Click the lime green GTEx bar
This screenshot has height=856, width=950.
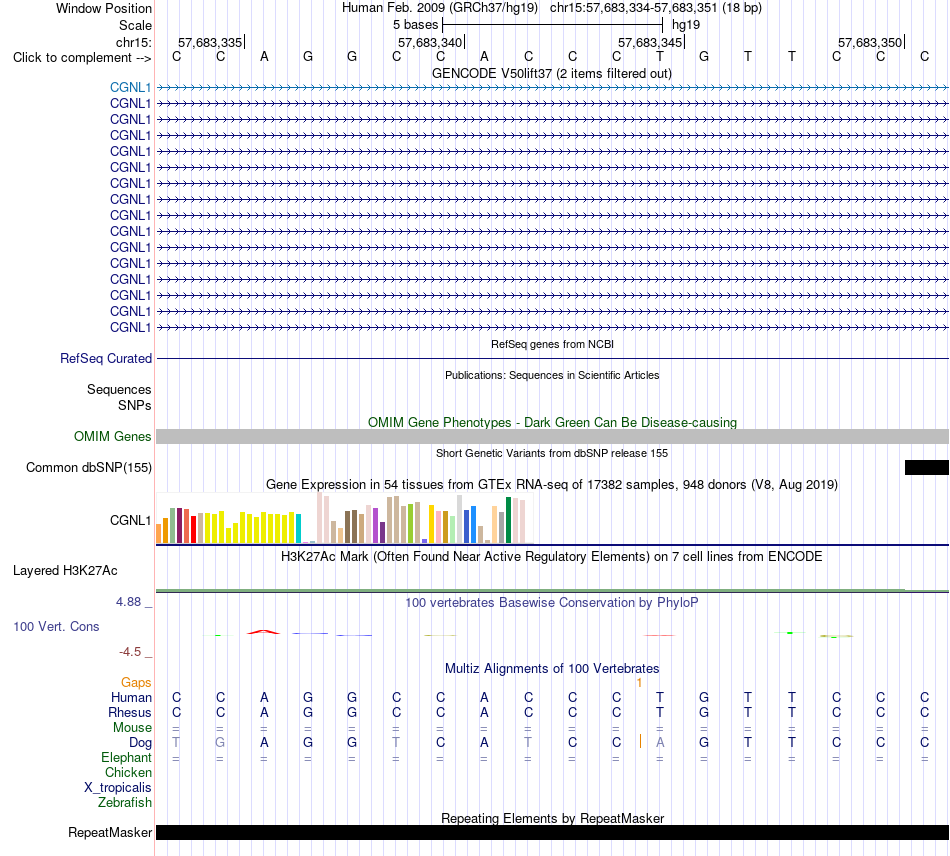coord(411,523)
